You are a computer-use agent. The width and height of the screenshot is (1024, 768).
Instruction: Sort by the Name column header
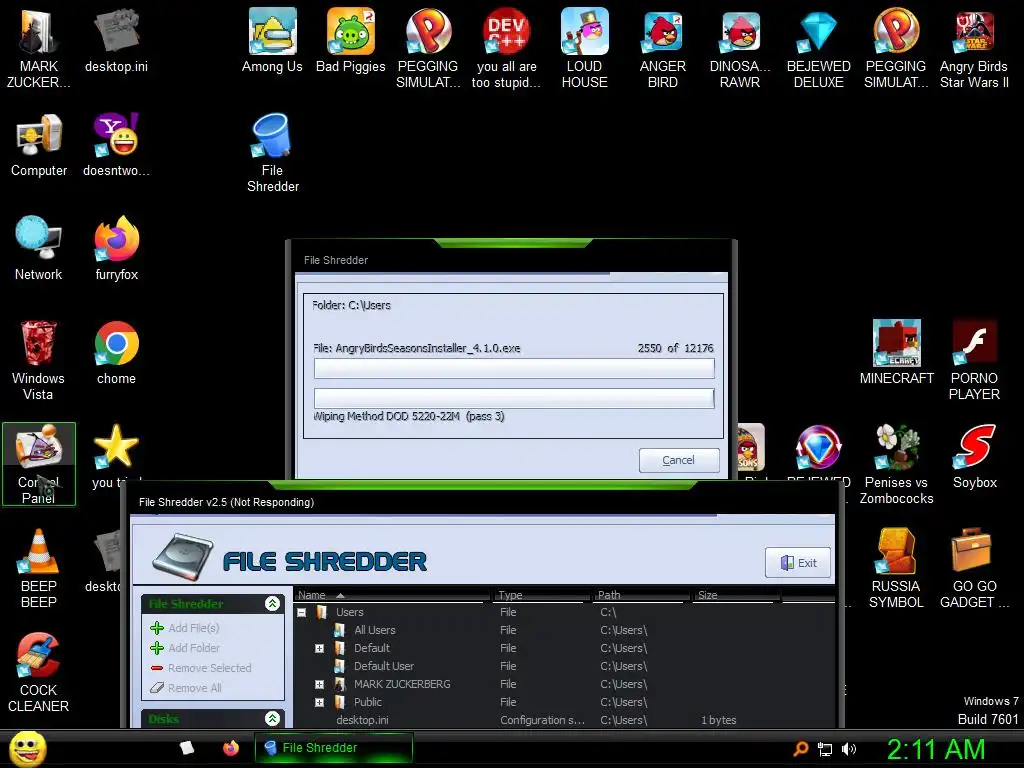pos(392,595)
